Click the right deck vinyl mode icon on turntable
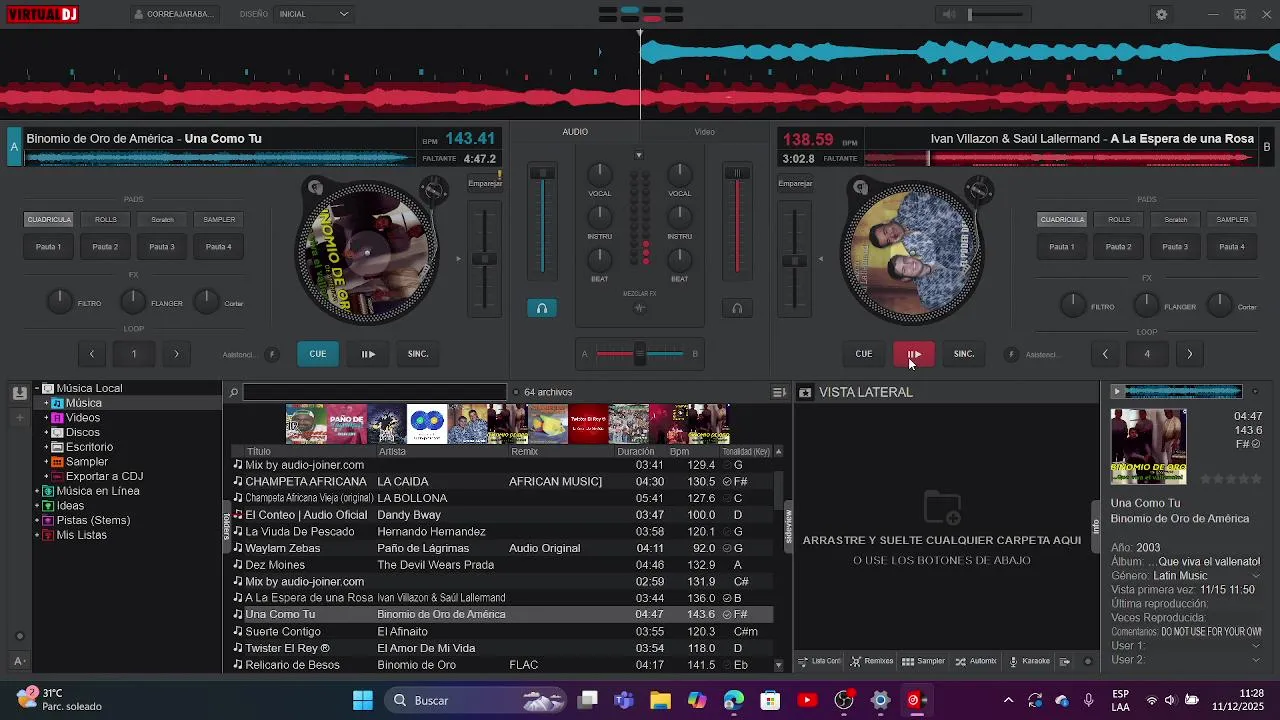The image size is (1280, 720). point(860,187)
